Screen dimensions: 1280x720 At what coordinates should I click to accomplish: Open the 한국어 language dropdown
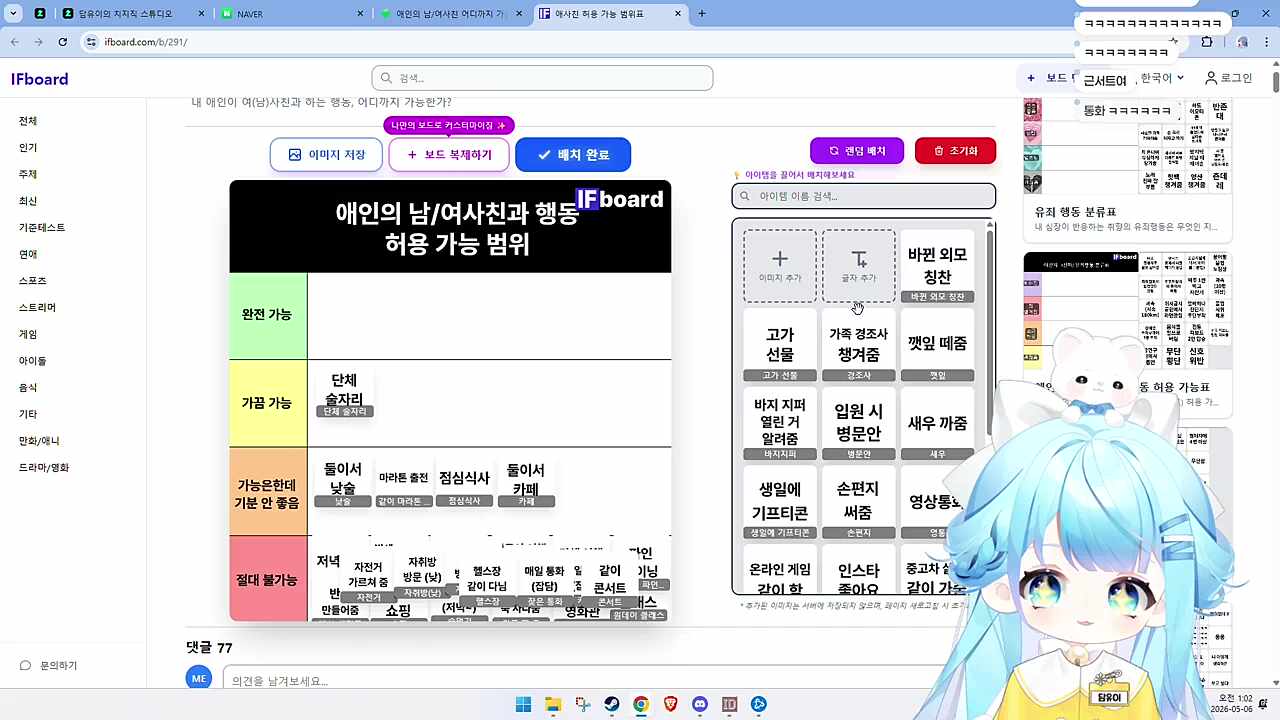click(x=1163, y=78)
